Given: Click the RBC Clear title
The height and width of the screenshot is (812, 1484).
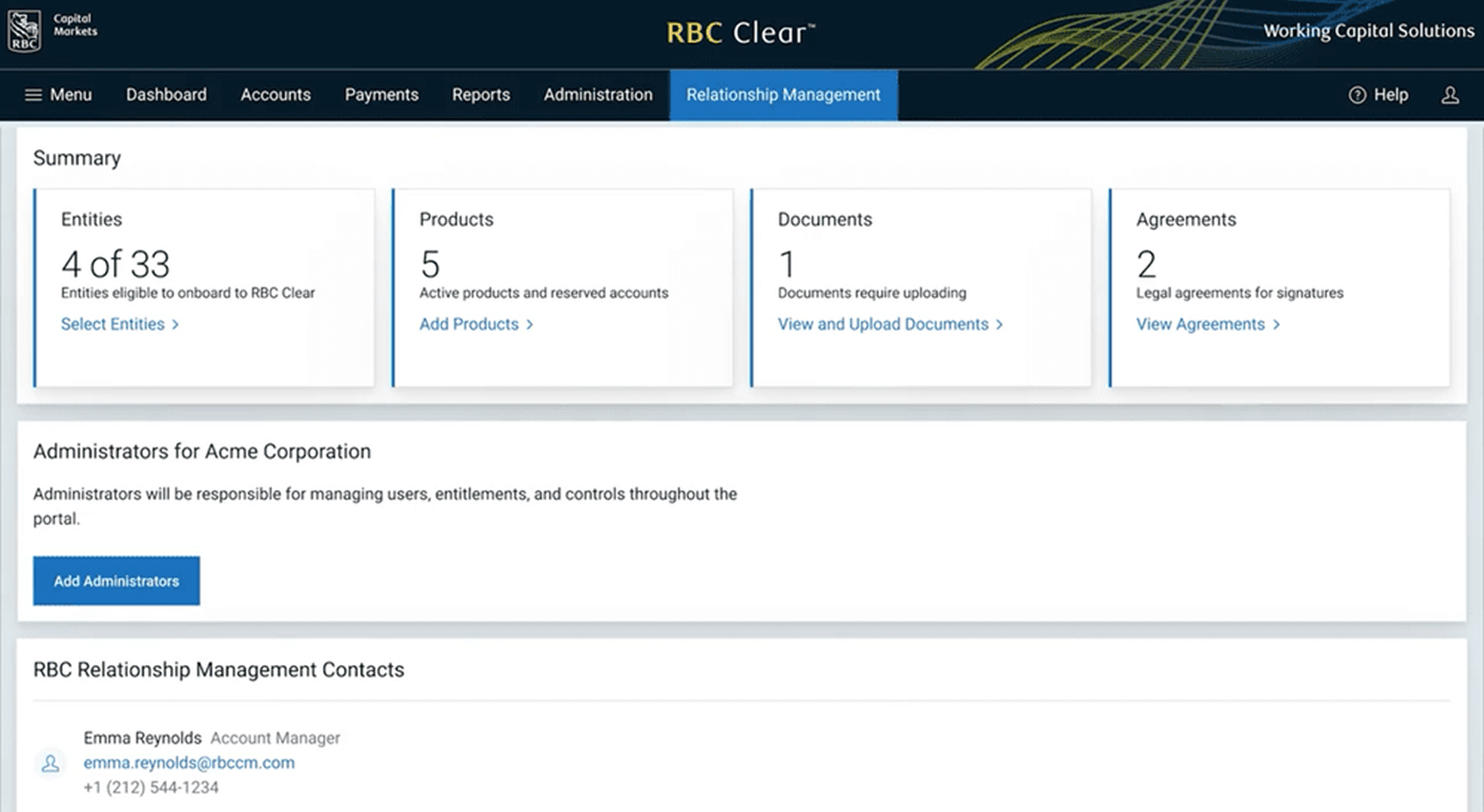Looking at the screenshot, I should click(741, 32).
